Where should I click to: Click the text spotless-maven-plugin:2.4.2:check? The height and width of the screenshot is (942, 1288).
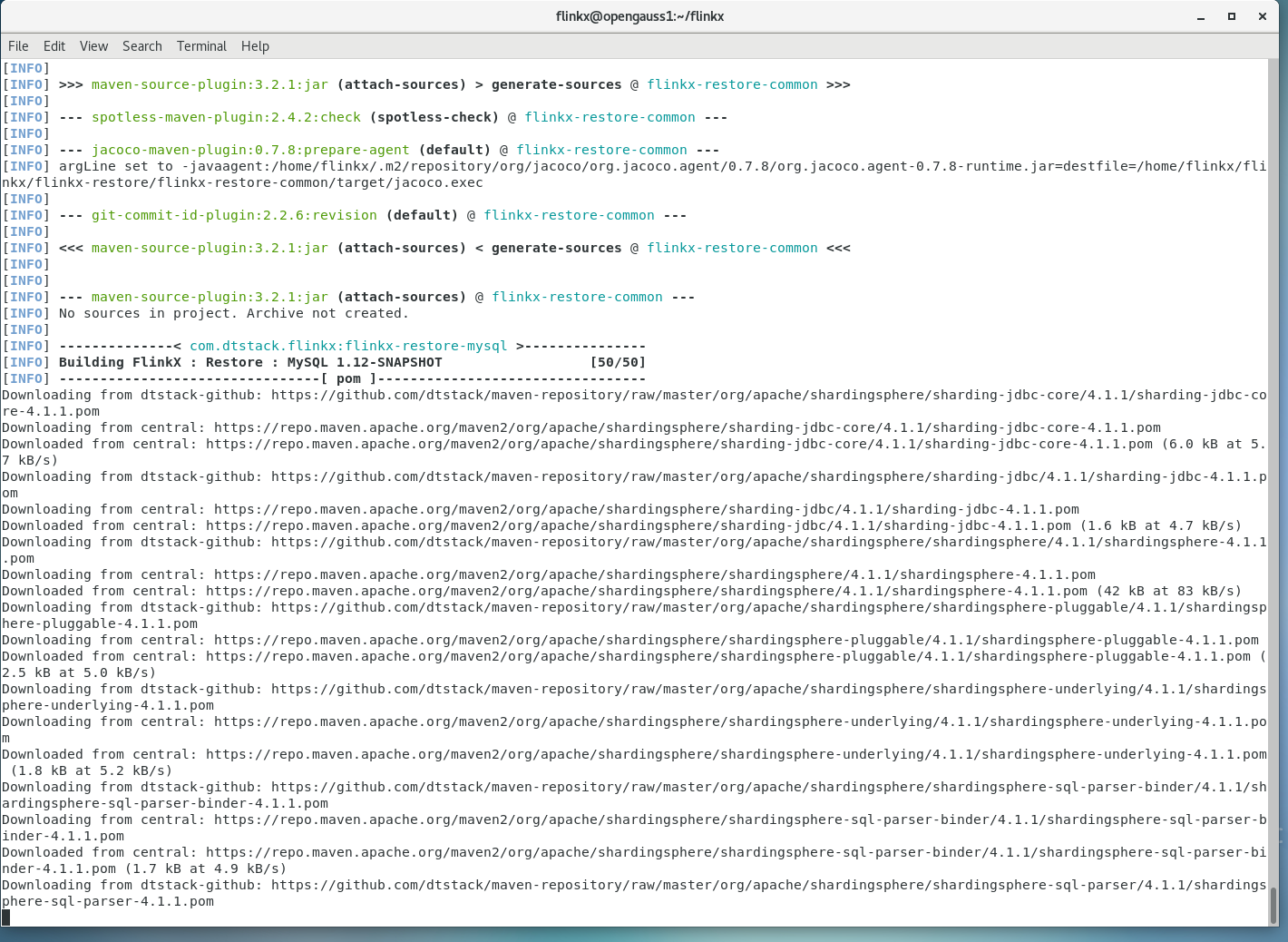click(226, 117)
